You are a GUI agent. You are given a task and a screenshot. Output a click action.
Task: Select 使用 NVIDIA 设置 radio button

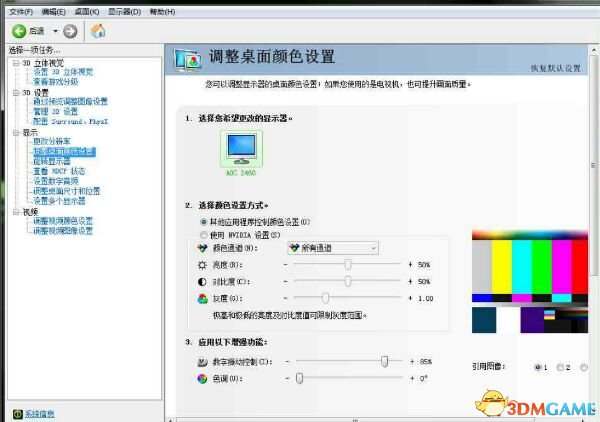click(204, 235)
